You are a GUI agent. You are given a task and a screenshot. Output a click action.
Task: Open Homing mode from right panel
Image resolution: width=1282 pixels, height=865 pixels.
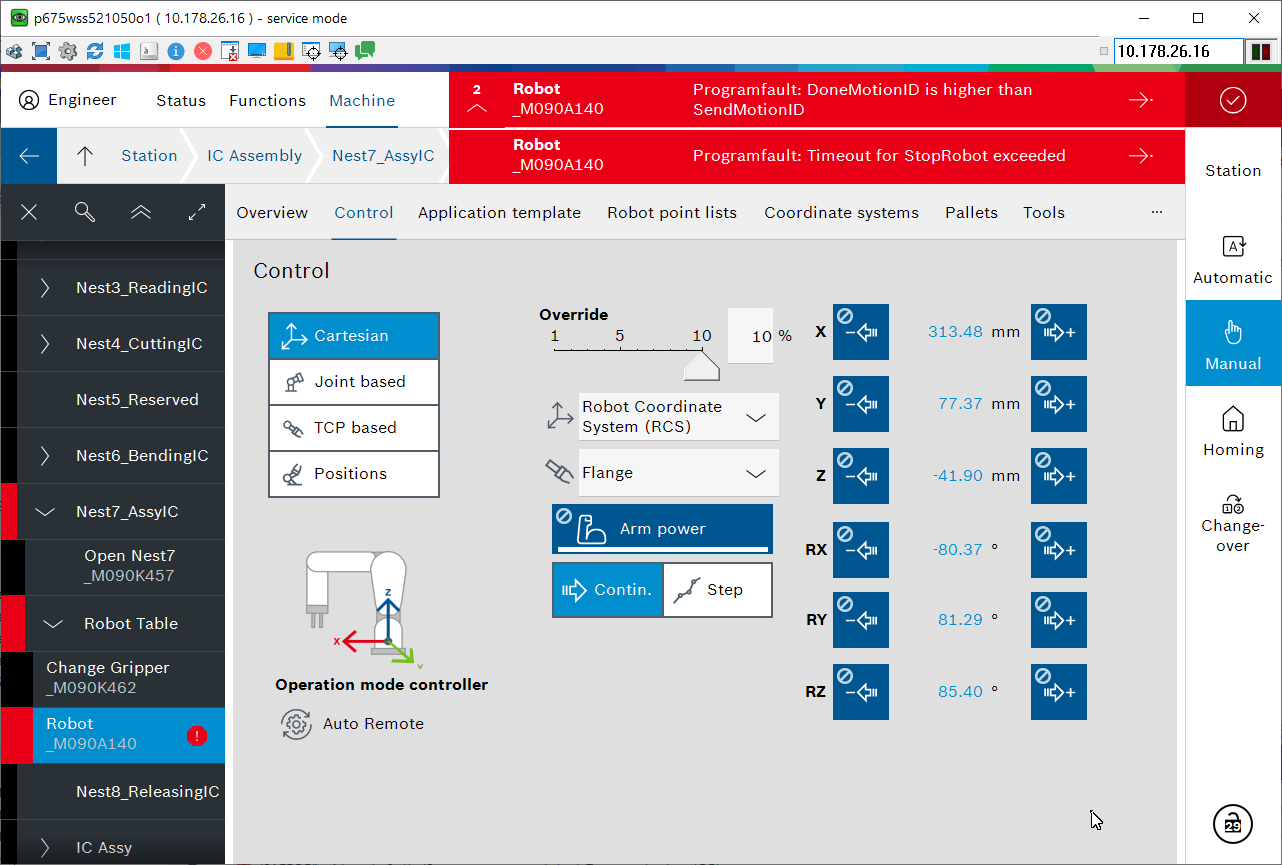[x=1233, y=431]
